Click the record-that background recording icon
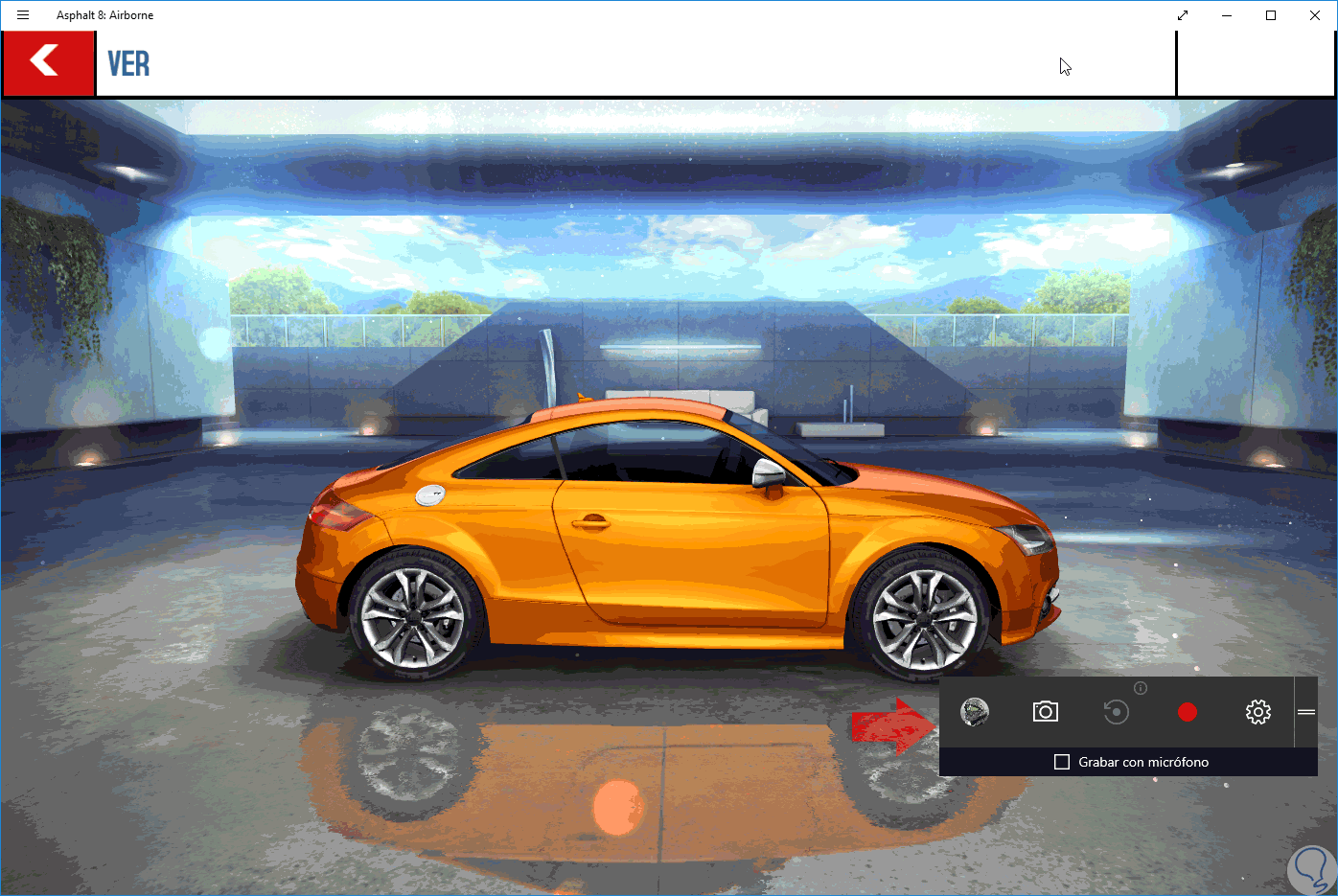The image size is (1338, 896). pyautogui.click(x=1117, y=712)
